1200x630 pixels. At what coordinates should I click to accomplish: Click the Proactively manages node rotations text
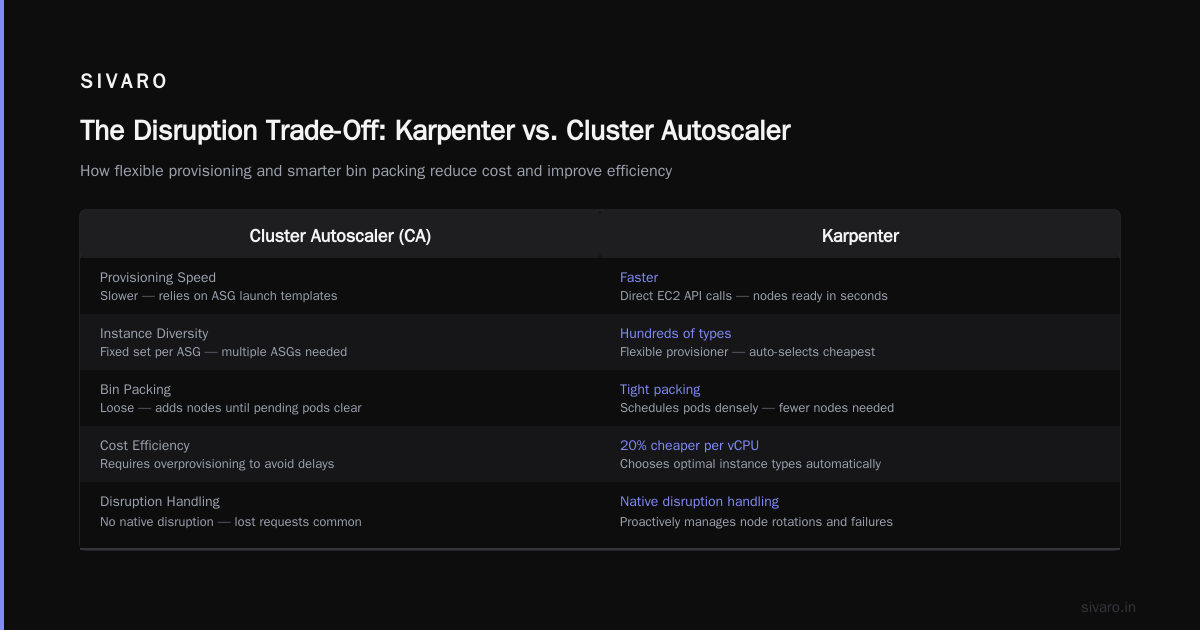756,522
